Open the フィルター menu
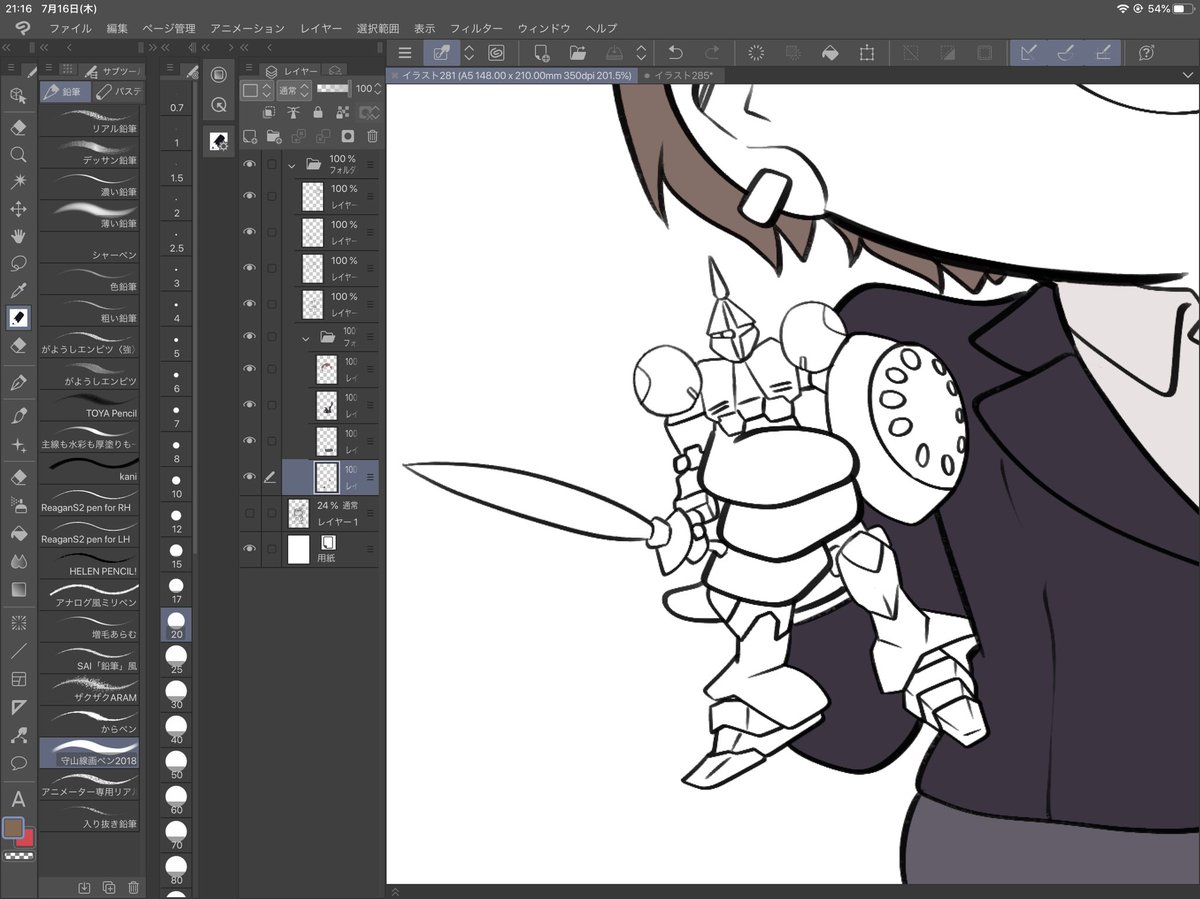Image resolution: width=1200 pixels, height=899 pixels. pos(476,28)
